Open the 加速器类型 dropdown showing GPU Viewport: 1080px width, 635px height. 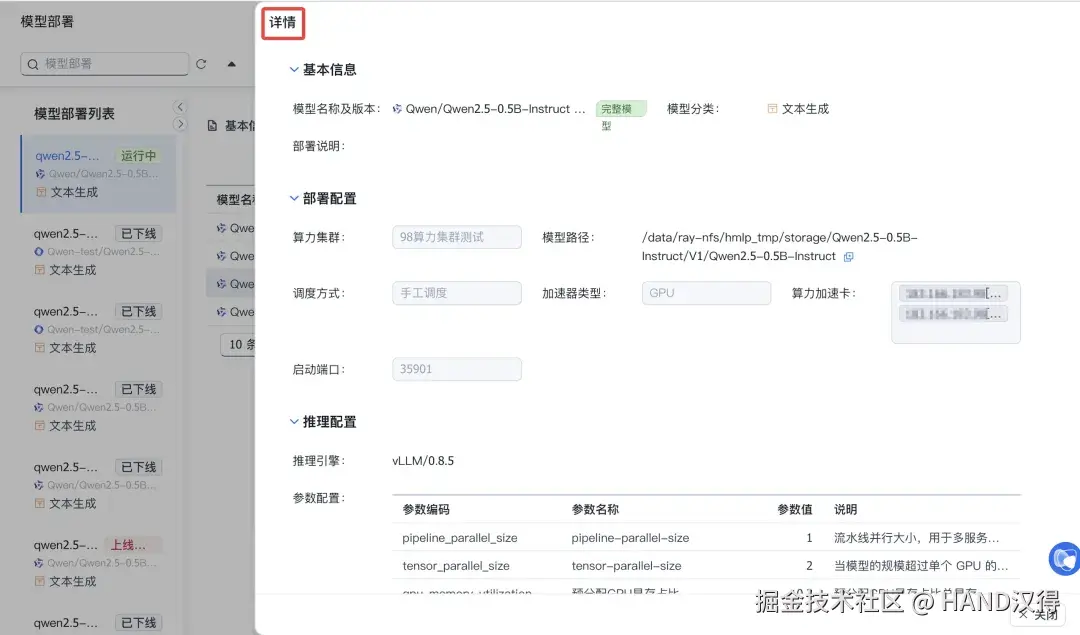point(706,293)
